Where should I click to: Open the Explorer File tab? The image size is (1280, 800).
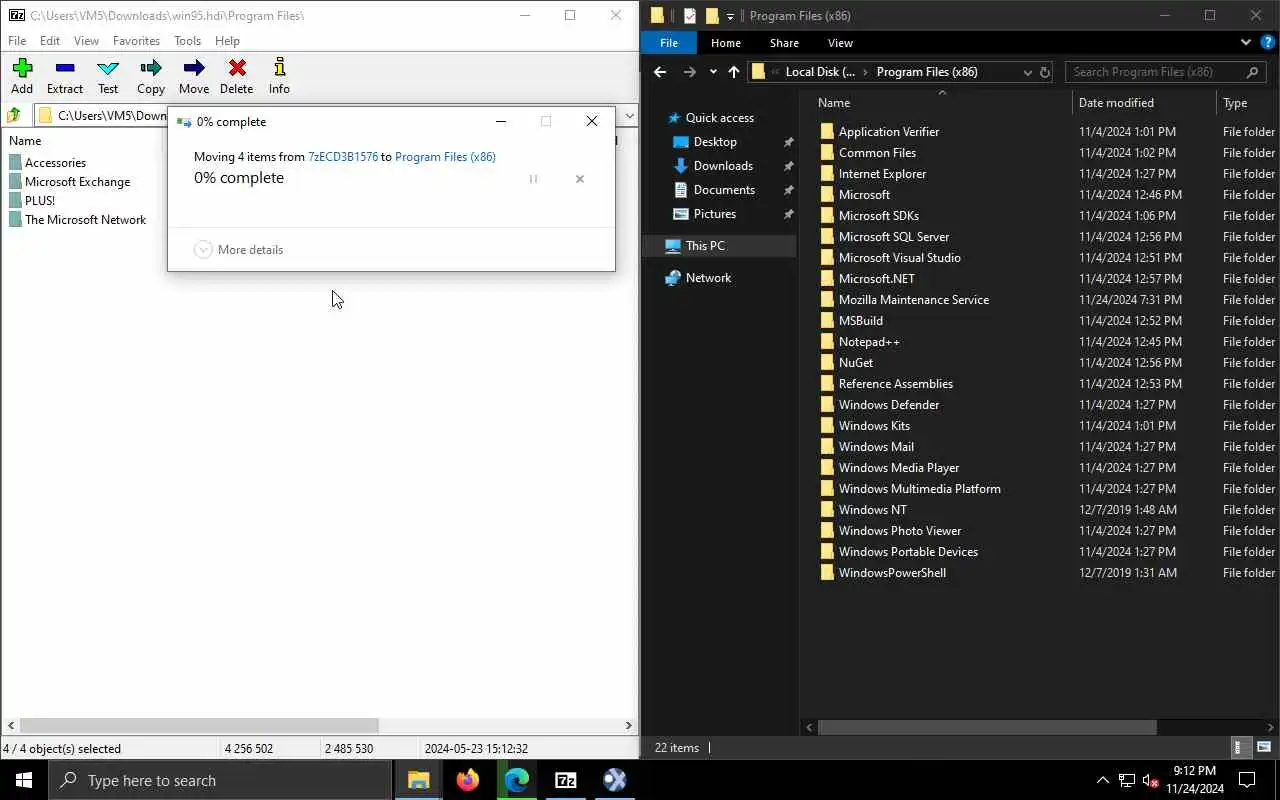669,43
